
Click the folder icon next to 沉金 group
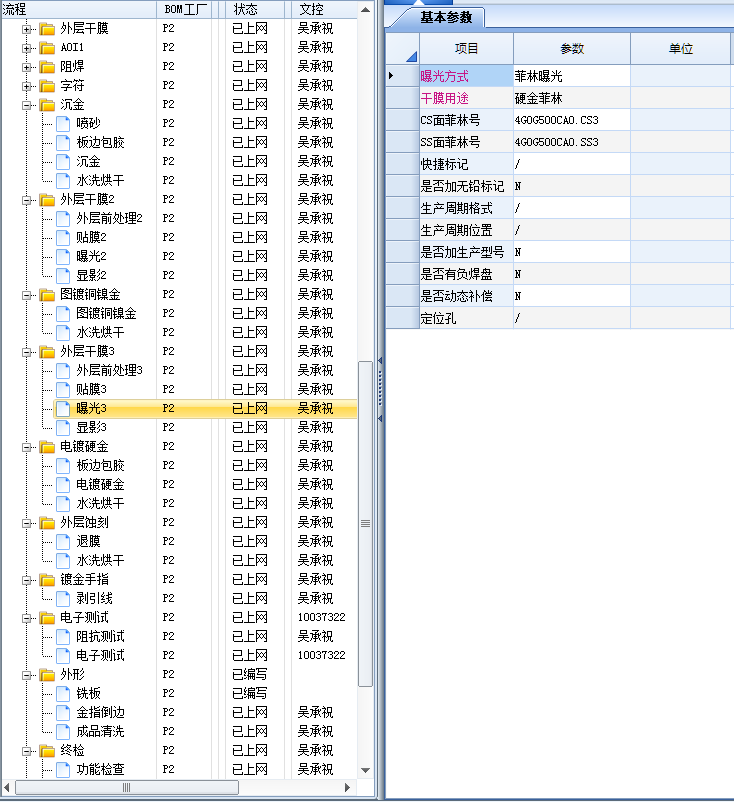[x=47, y=104]
